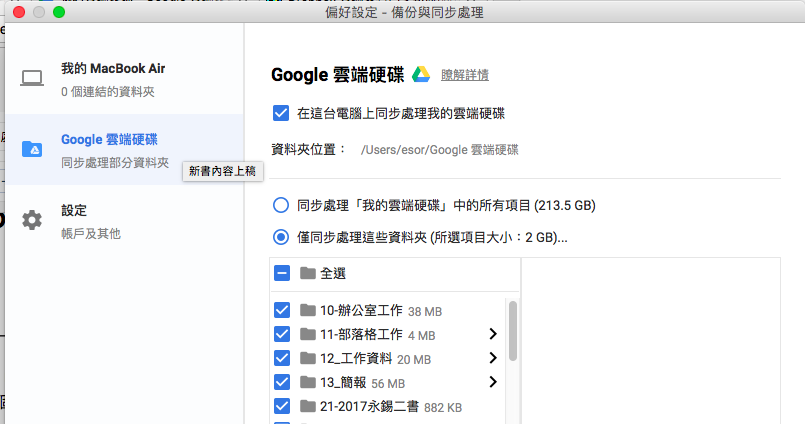The height and width of the screenshot is (424, 805).
Task: Open the 設定 gear icon
Action: [32, 220]
